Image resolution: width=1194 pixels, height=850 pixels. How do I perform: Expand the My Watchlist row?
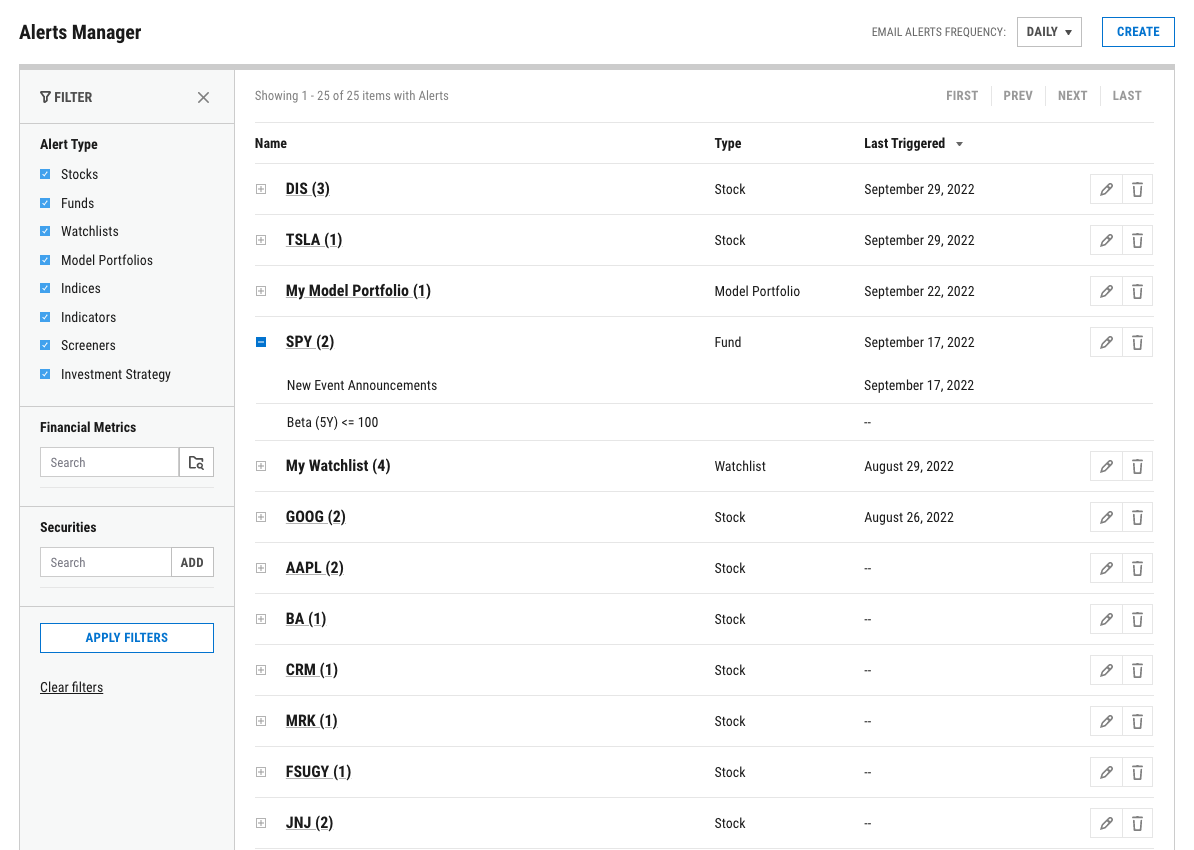(x=261, y=467)
